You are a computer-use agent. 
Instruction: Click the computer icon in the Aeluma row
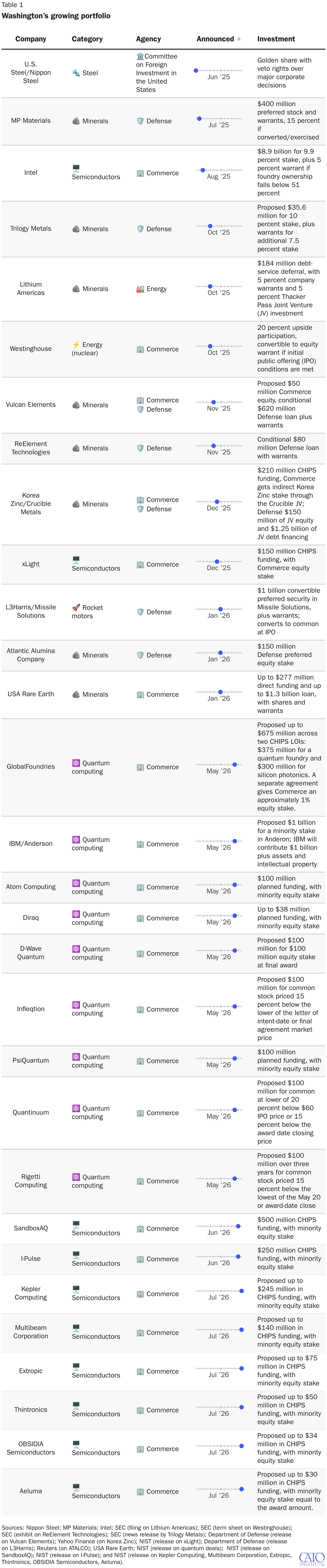(x=76, y=1487)
